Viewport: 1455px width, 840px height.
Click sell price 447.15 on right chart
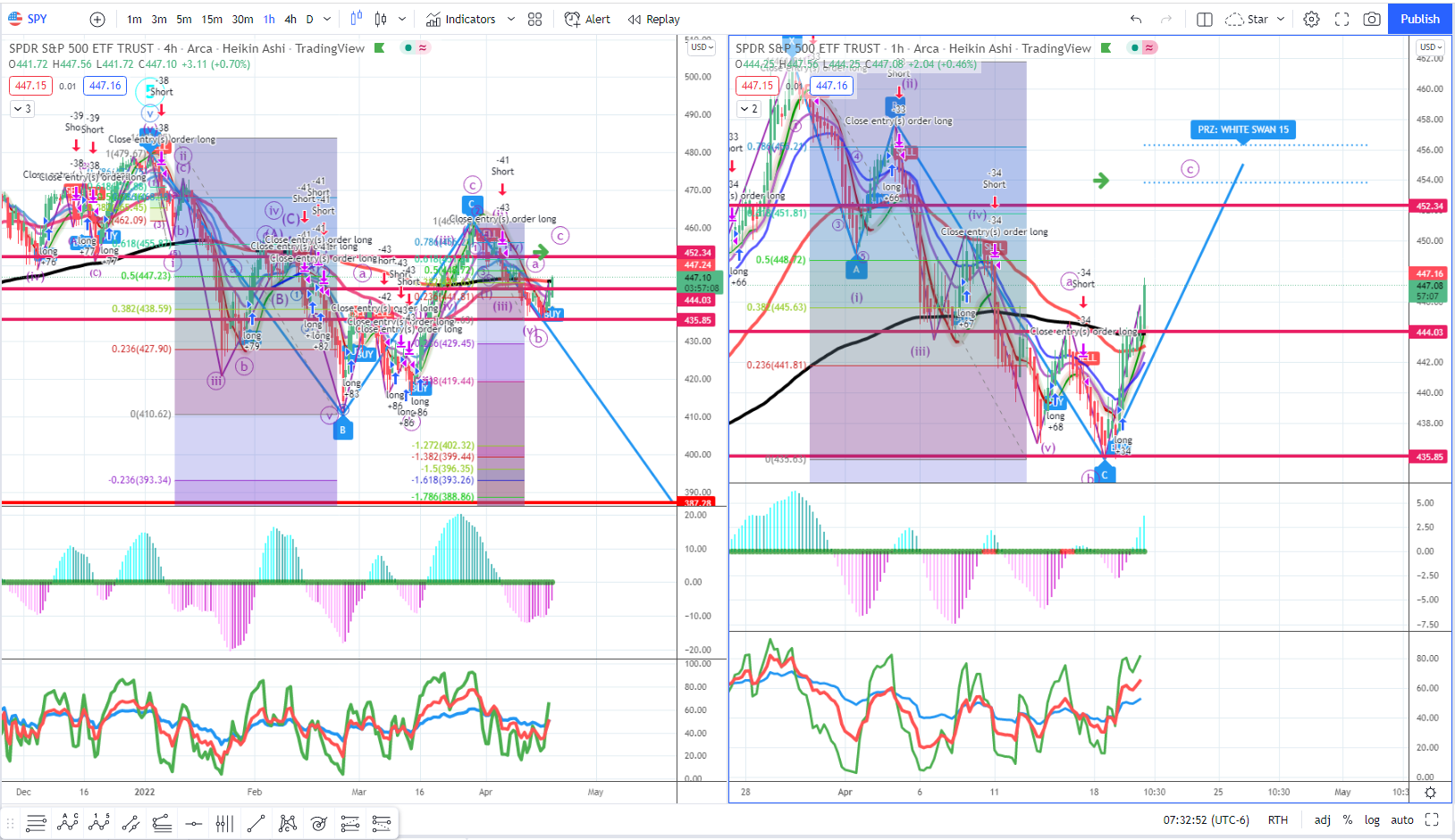click(757, 86)
